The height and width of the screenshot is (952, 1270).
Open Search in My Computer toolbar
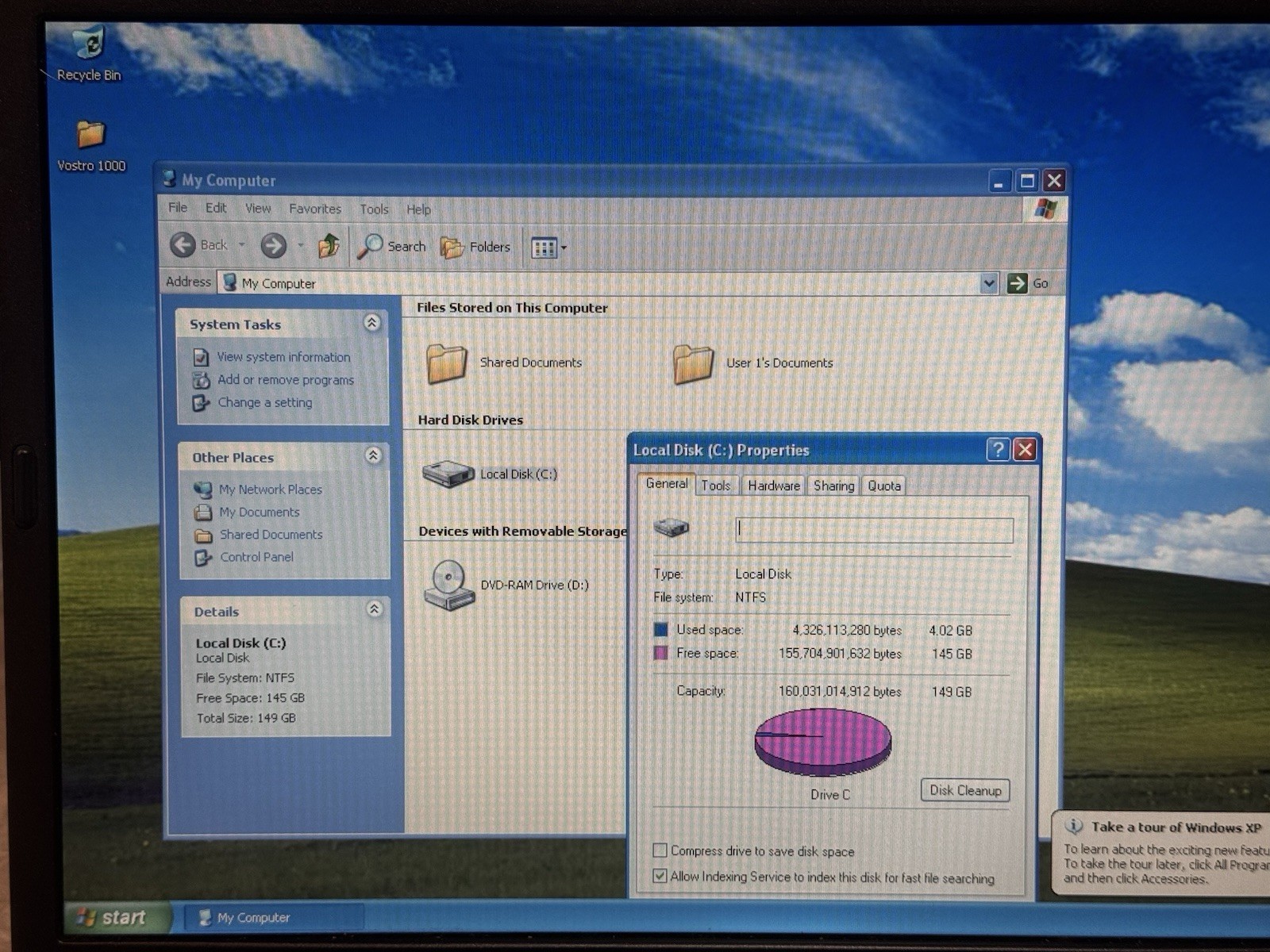tap(391, 247)
